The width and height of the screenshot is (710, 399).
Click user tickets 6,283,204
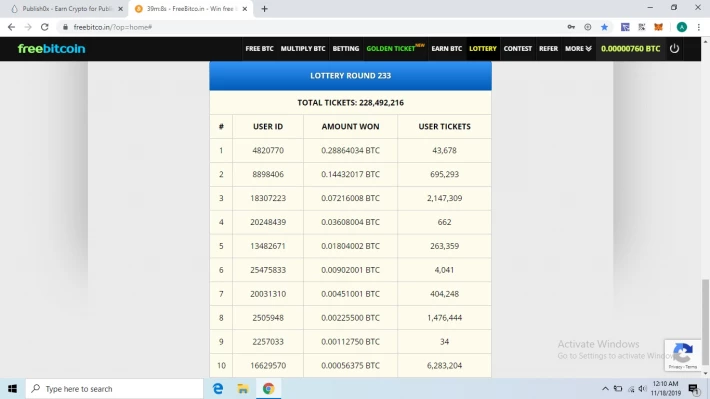click(444, 366)
